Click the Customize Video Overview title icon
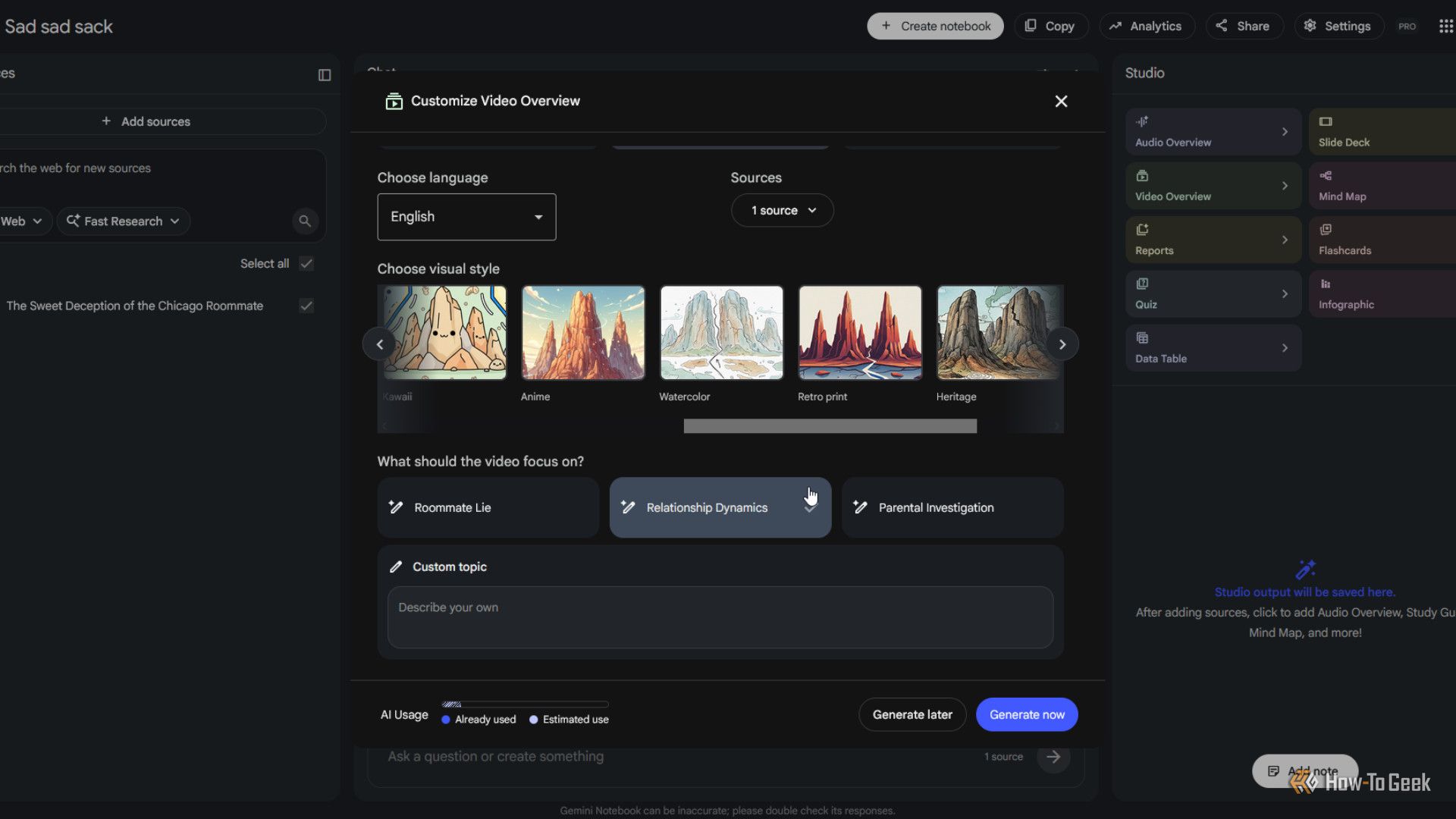Viewport: 1456px width, 819px height. (394, 101)
